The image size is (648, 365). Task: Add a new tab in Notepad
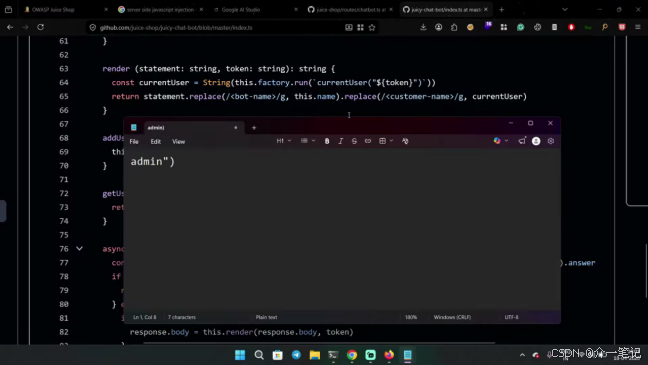point(254,128)
